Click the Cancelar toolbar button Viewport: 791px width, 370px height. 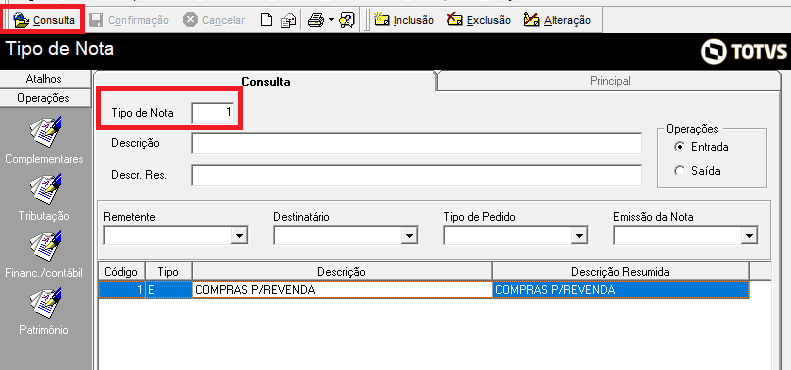point(214,20)
